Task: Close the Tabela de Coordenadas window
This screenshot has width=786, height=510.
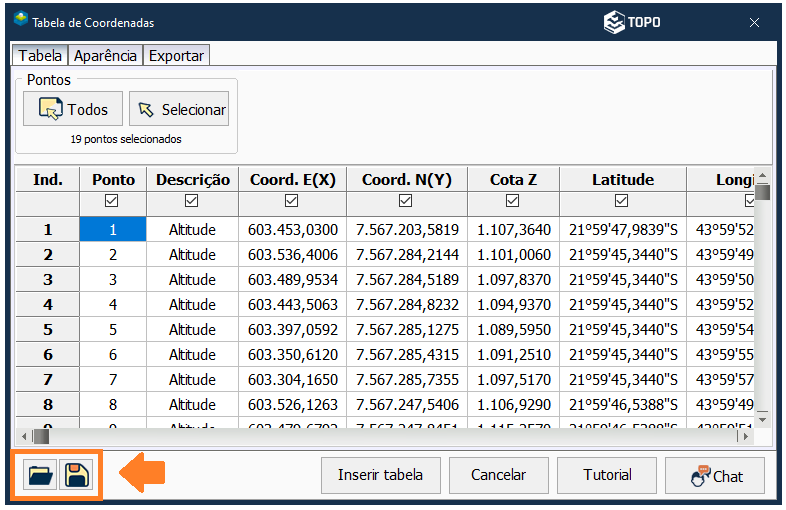Action: [x=754, y=22]
